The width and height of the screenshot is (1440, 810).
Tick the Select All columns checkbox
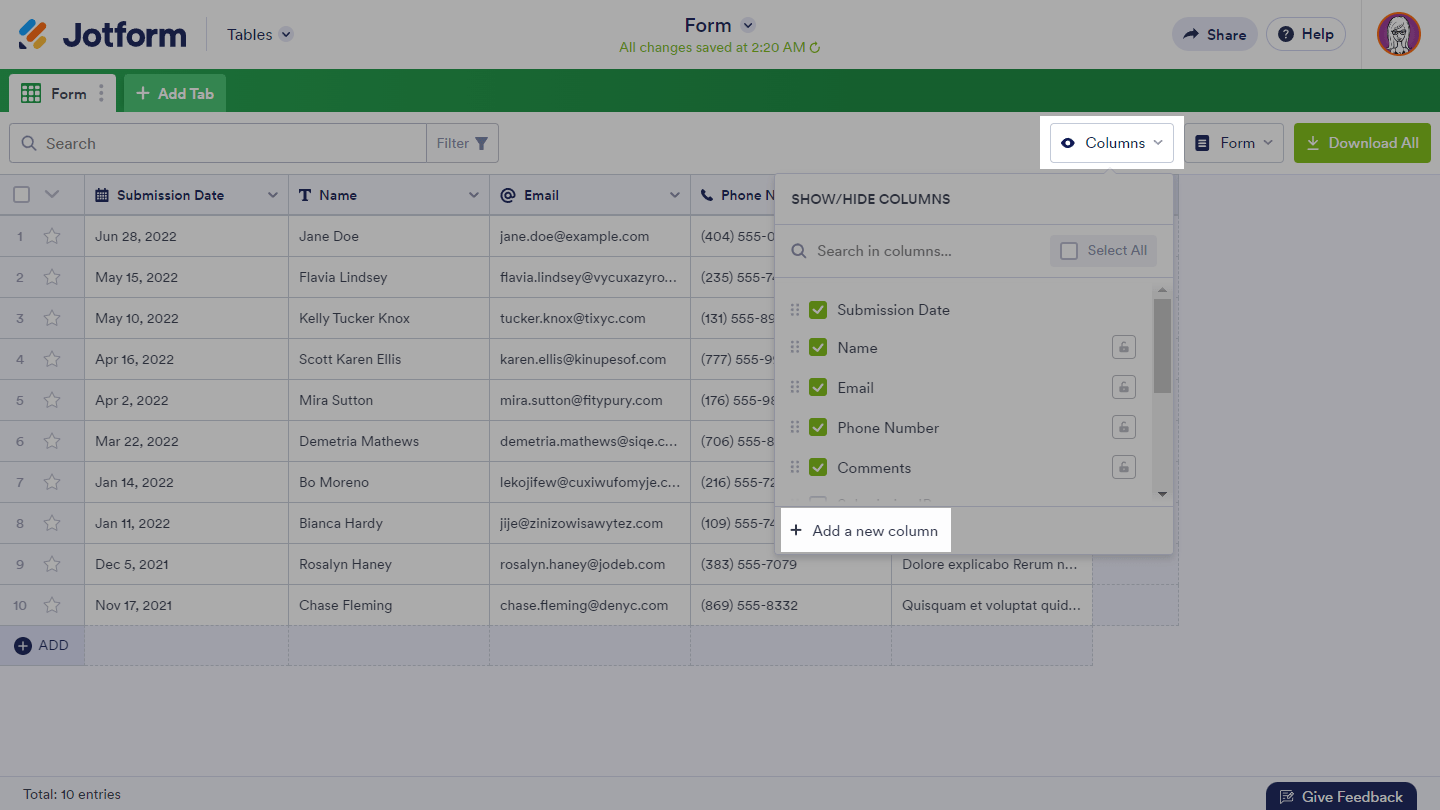tap(1069, 251)
